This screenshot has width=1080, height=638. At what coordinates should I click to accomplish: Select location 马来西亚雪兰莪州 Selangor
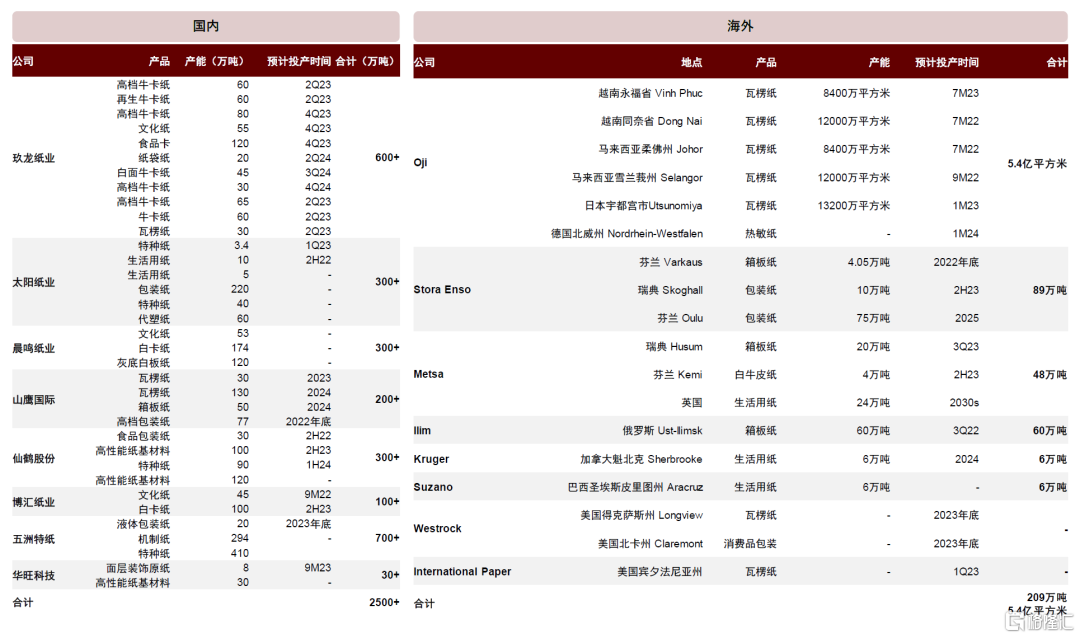coord(637,178)
